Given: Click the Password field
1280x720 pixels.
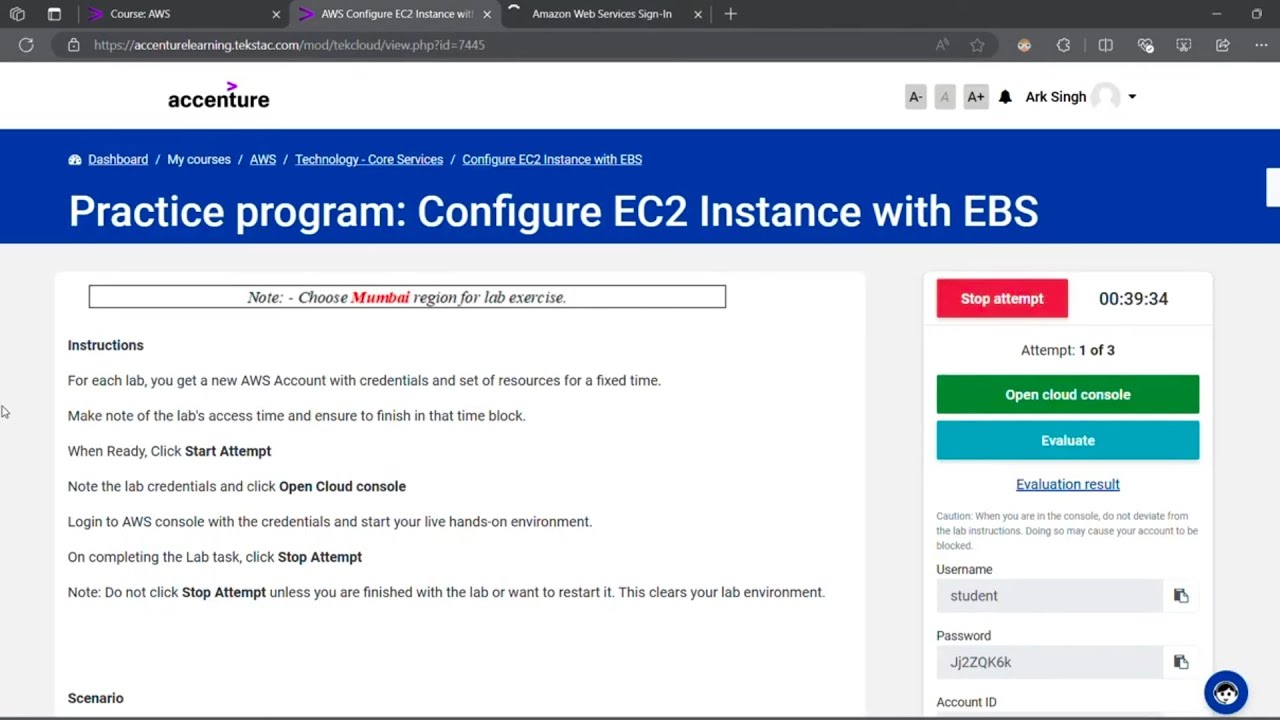Looking at the screenshot, I should (1049, 662).
